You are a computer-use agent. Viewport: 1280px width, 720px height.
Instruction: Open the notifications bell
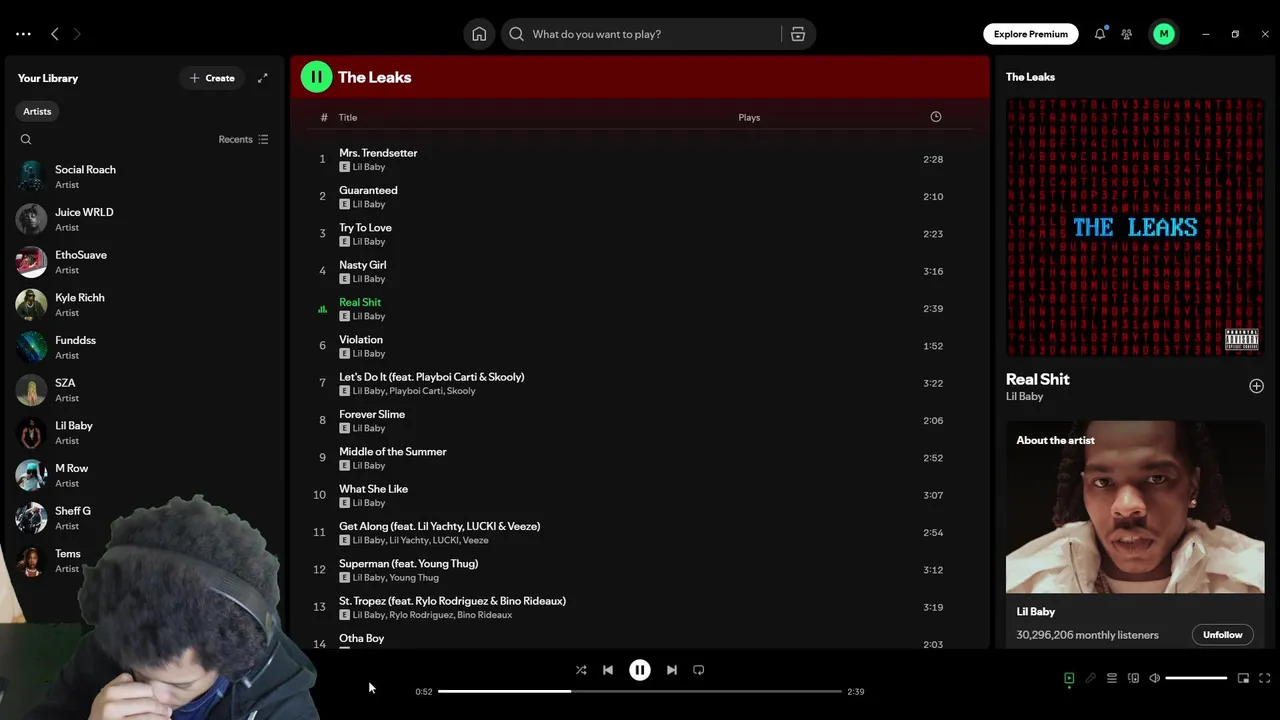pos(1100,34)
